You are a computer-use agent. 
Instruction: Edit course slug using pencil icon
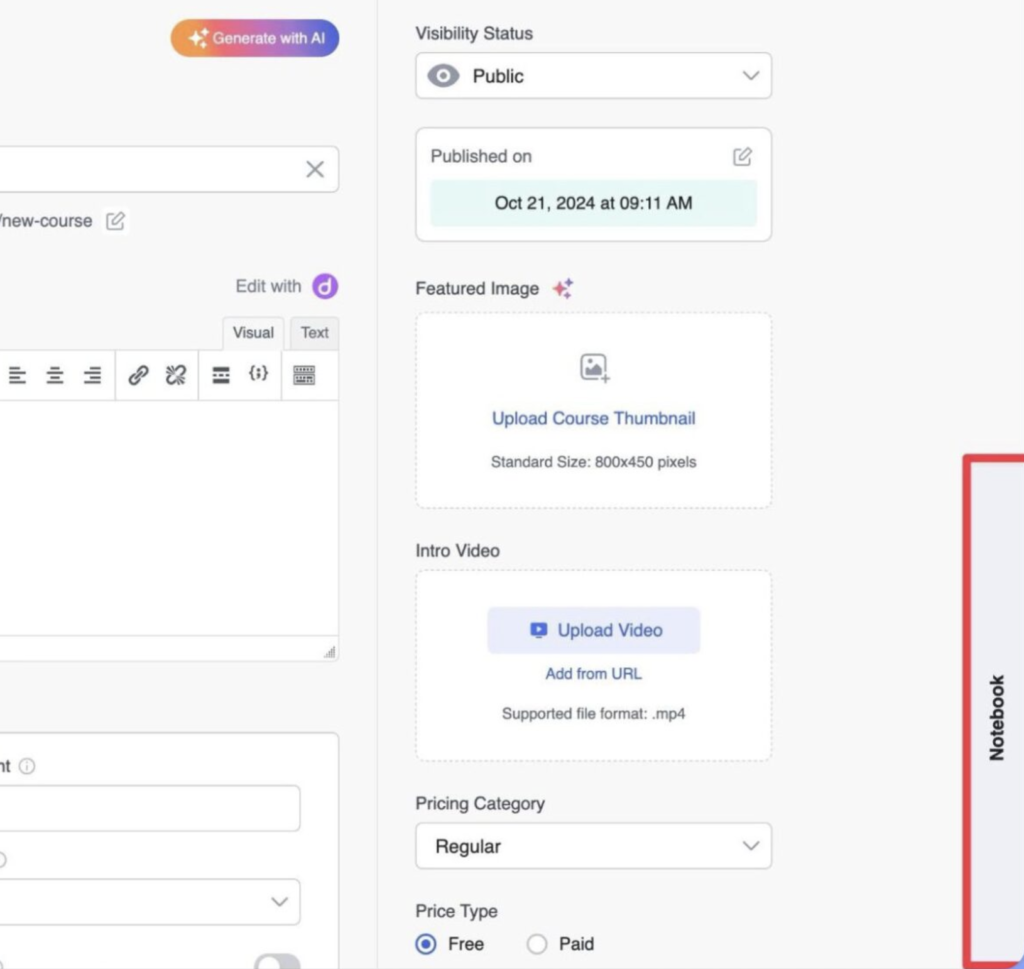click(x=116, y=221)
